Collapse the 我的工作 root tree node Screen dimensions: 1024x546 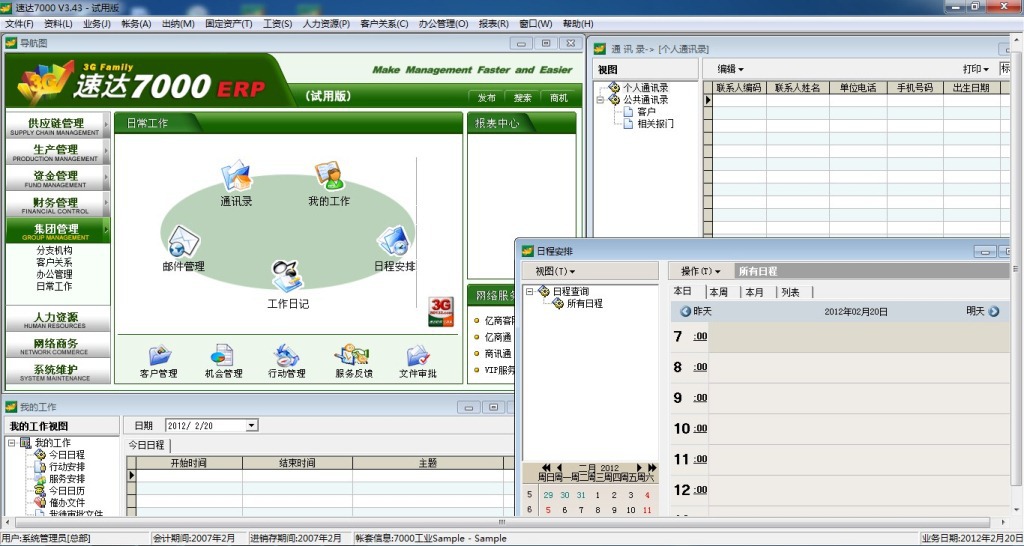pos(11,443)
